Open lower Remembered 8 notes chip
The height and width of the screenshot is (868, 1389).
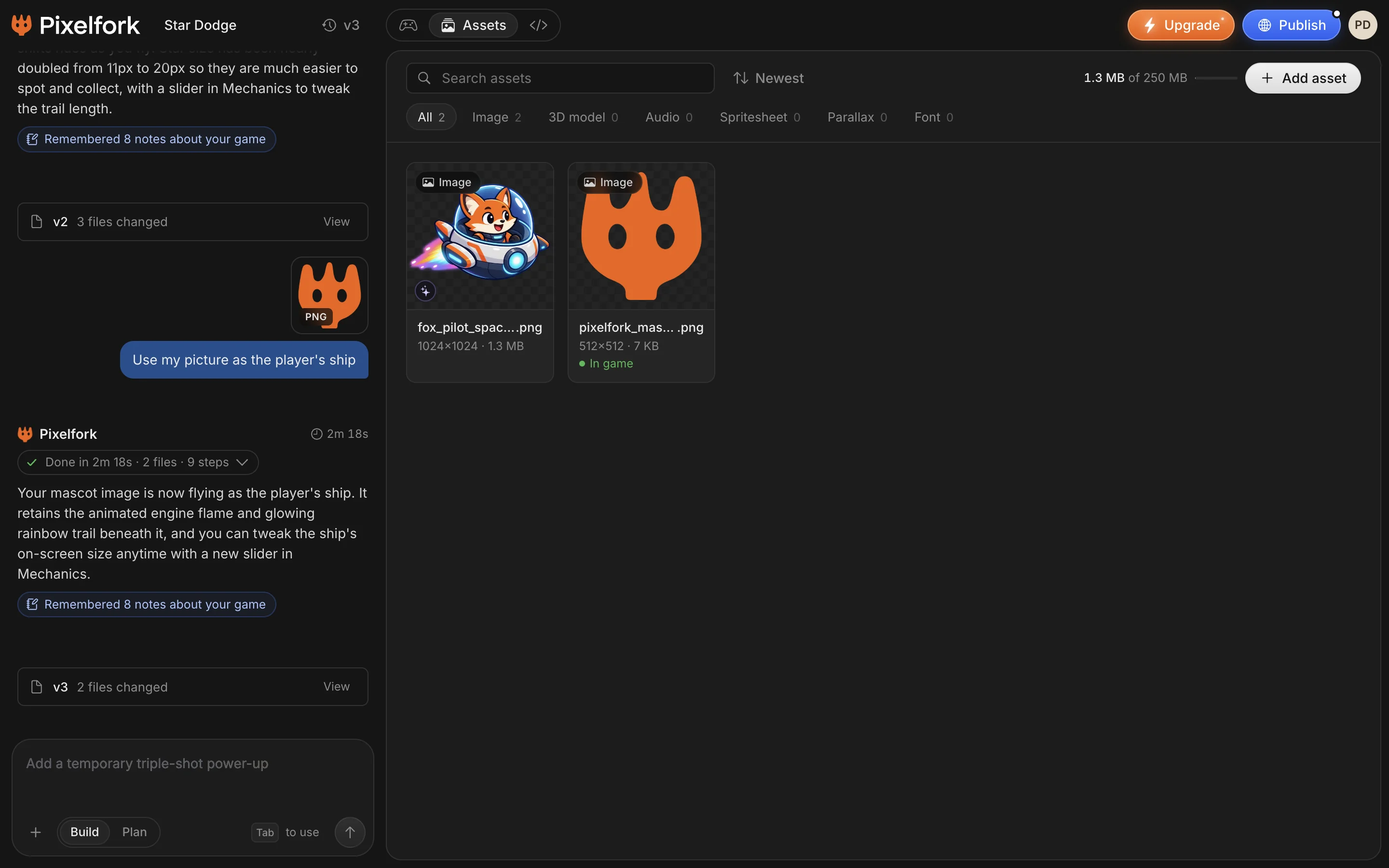146,605
